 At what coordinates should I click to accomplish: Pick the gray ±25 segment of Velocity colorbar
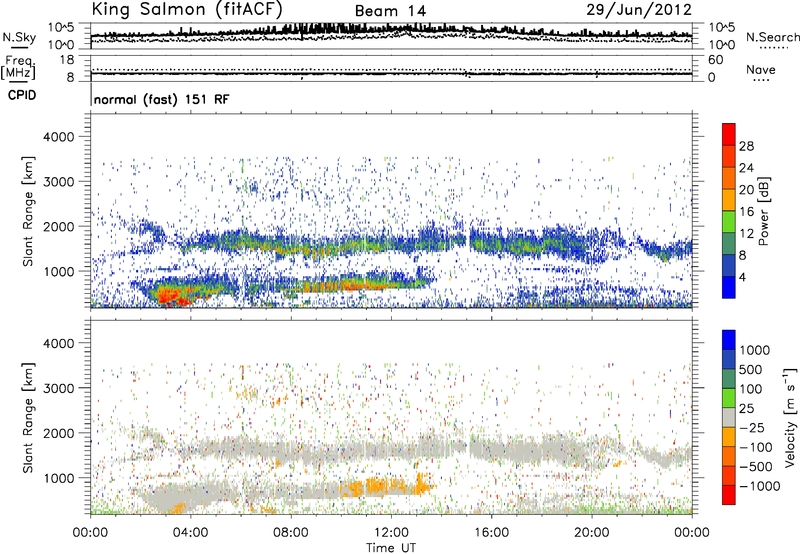(729, 418)
